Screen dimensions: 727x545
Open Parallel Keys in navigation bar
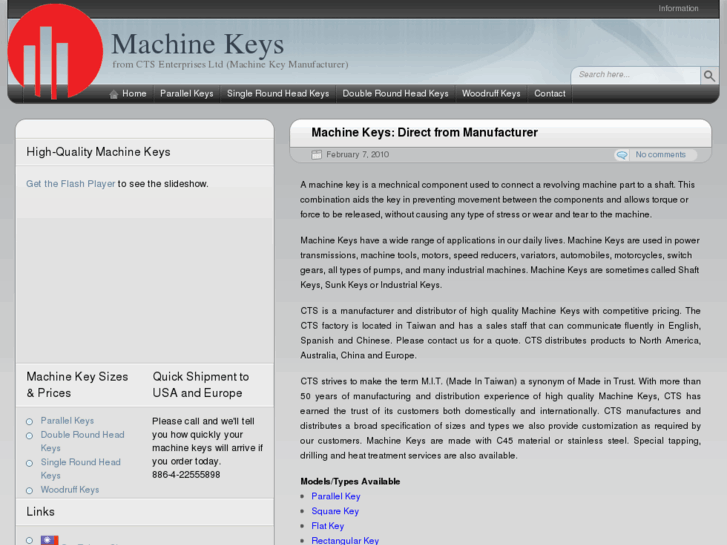[x=187, y=94]
